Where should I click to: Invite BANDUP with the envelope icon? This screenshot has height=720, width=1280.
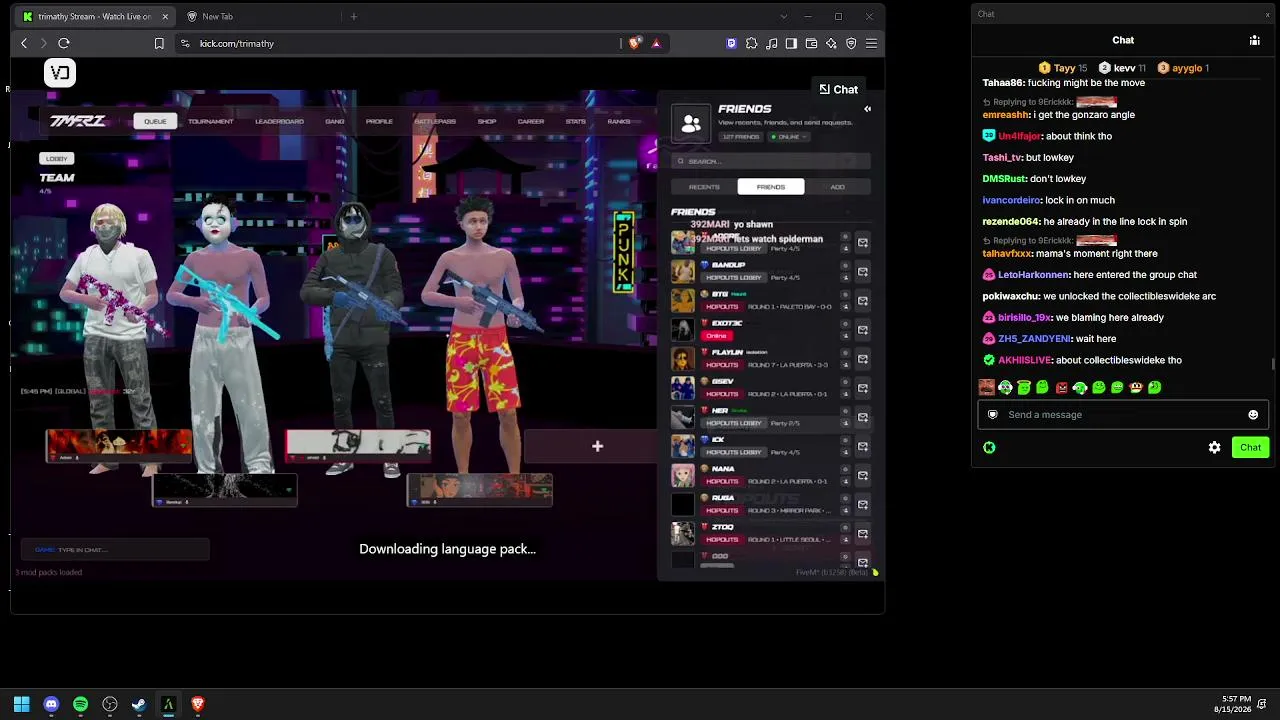[x=863, y=272]
